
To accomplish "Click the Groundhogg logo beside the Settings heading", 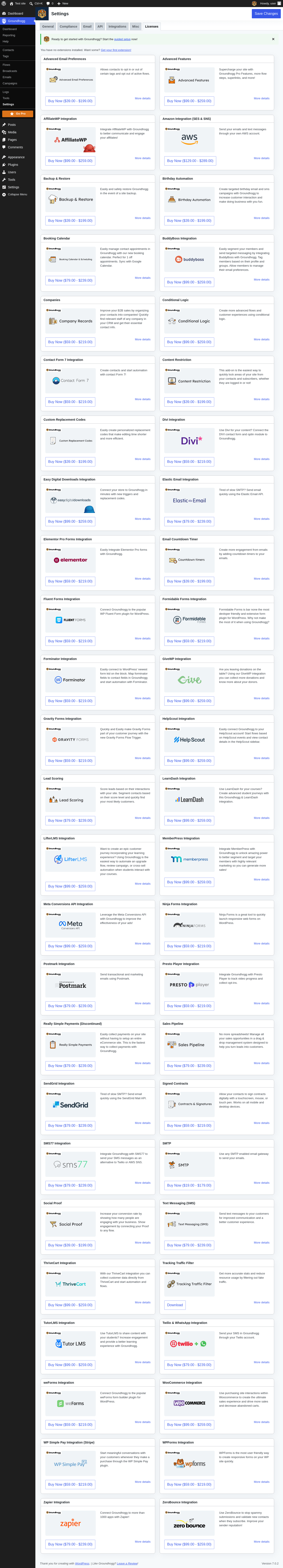I will (x=42, y=13).
